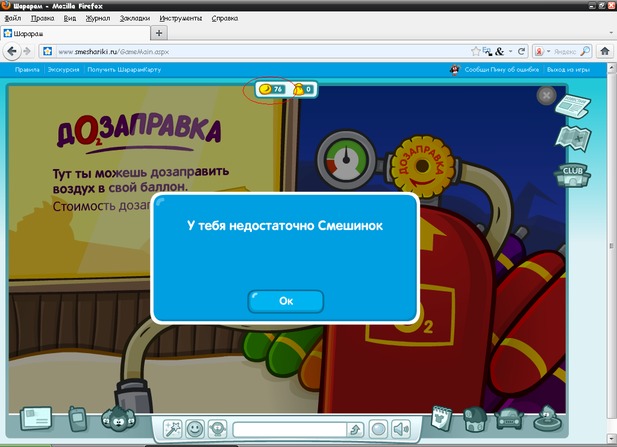
Task: Send chat message with the arrow button
Action: (355, 430)
